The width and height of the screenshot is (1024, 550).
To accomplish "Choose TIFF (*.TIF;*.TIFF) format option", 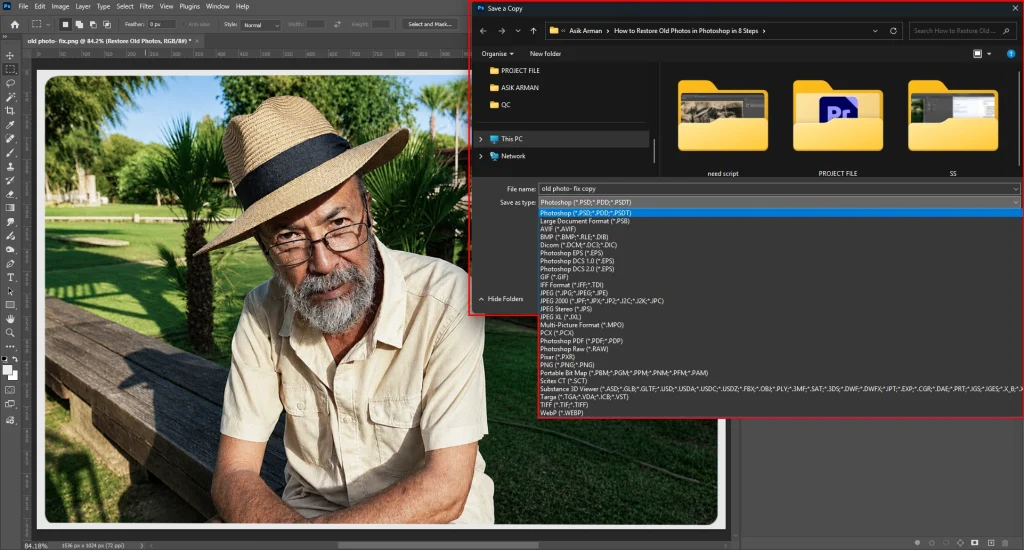I will (564, 405).
